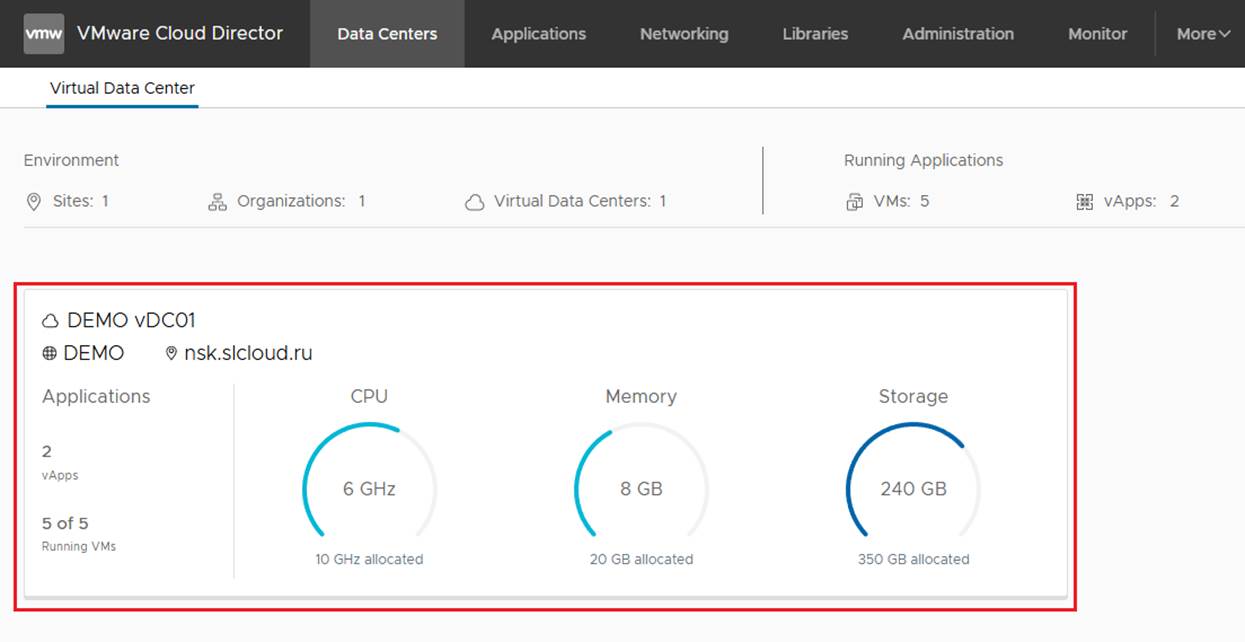The image size is (1245, 642).
Task: Expand the More dropdown menu
Action: coord(1202,34)
